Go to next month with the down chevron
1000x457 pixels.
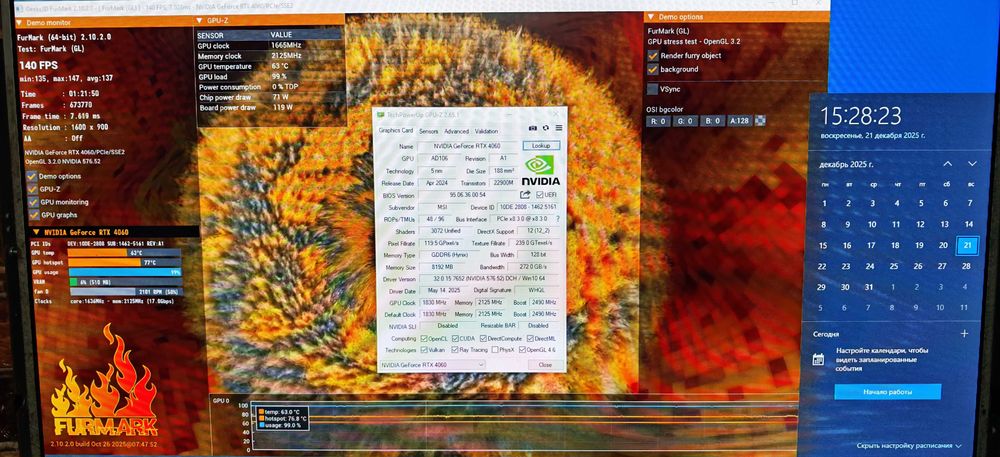(972, 164)
